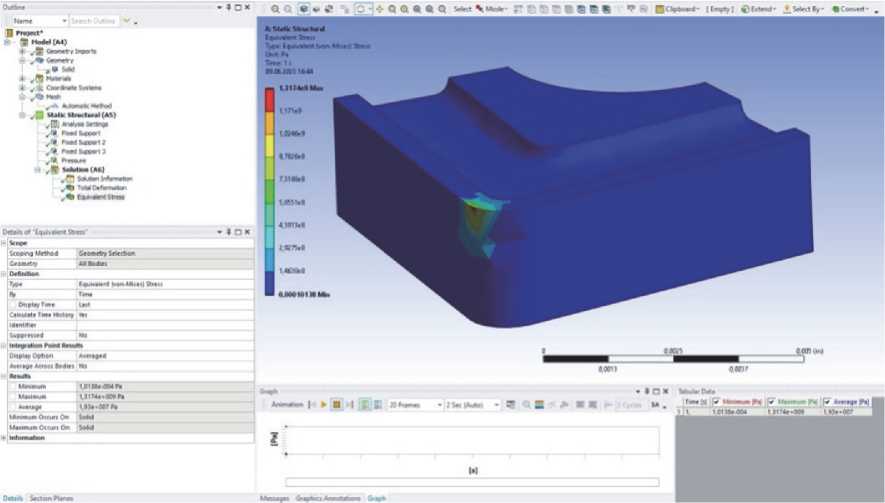Switch to the Messages tab
The height and width of the screenshot is (503, 885).
(x=274, y=498)
